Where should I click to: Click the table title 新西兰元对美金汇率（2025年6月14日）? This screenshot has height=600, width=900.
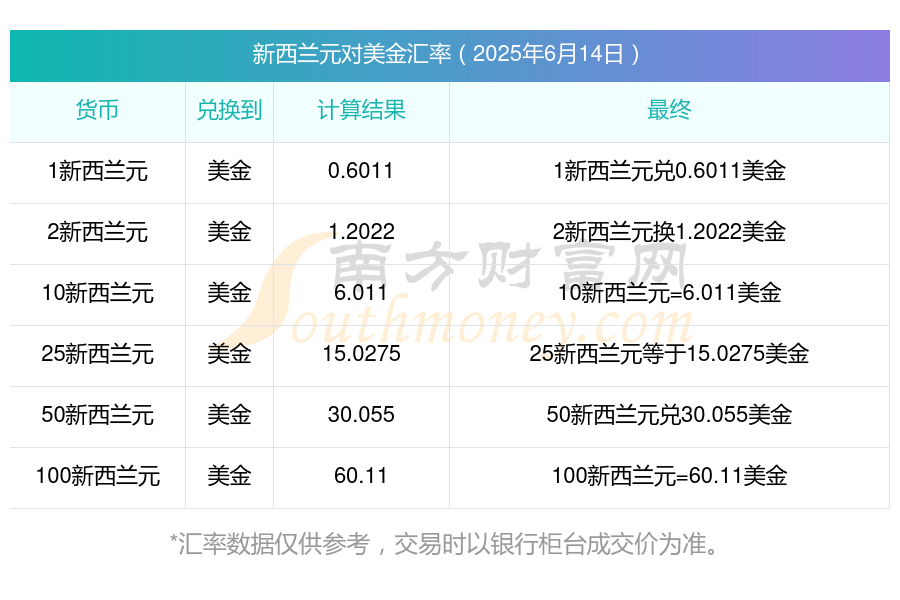point(446,54)
